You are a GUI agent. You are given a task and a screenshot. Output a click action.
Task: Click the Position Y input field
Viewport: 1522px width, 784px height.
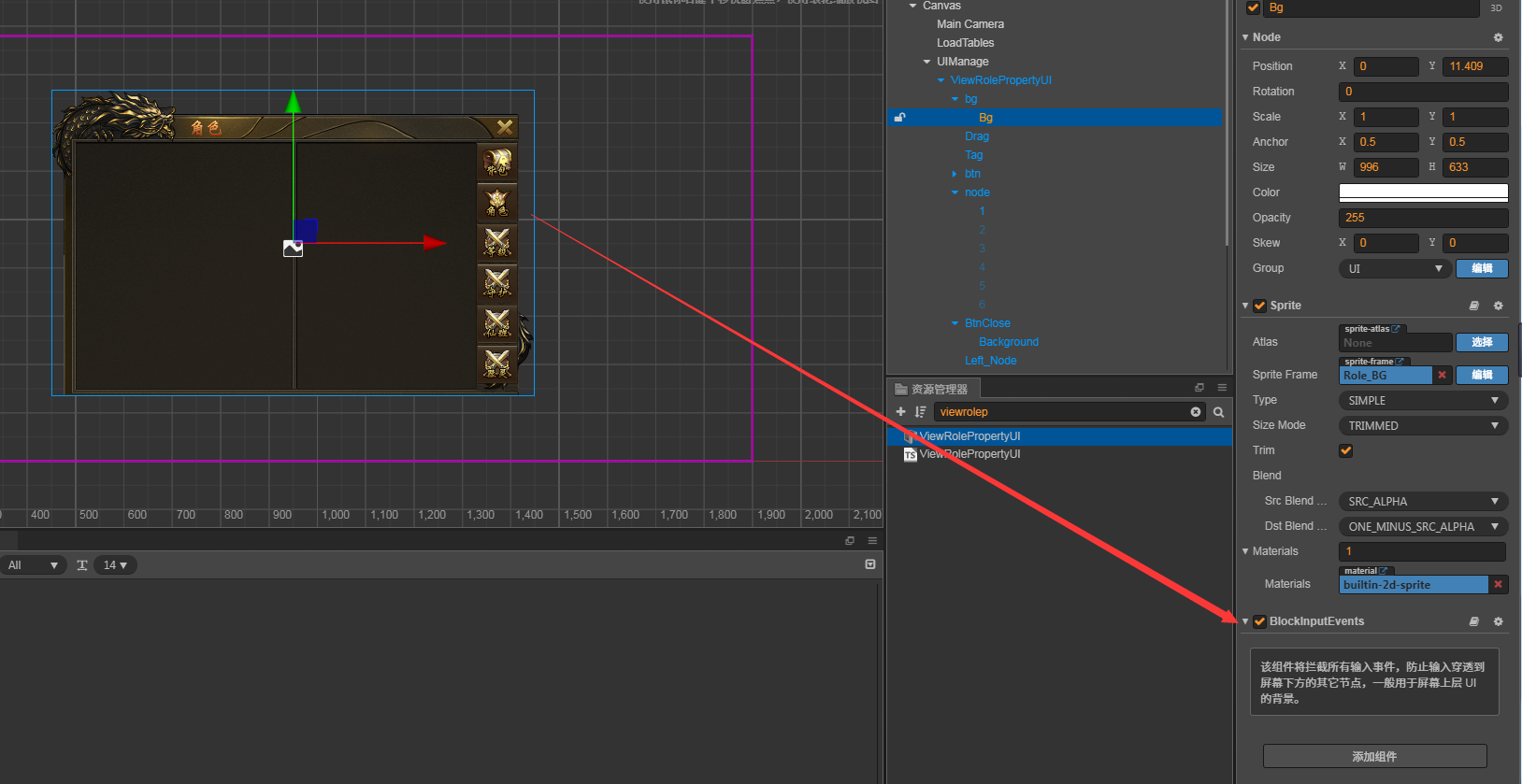tap(1475, 66)
